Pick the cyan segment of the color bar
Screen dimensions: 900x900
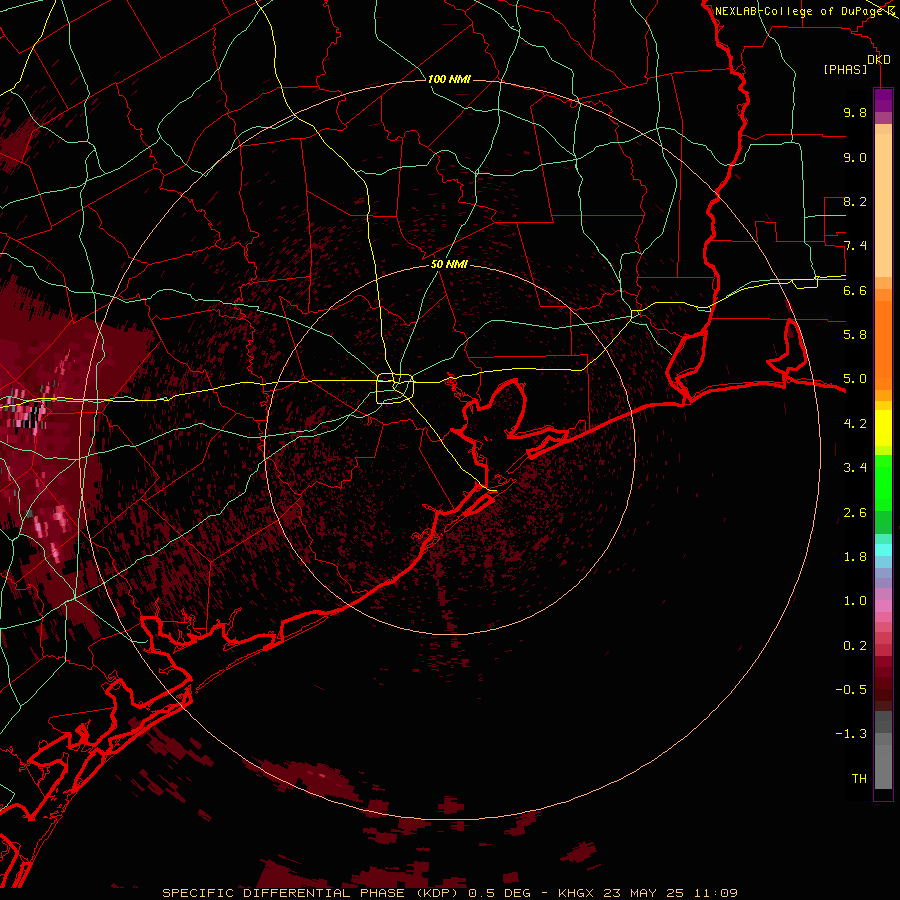[883, 550]
